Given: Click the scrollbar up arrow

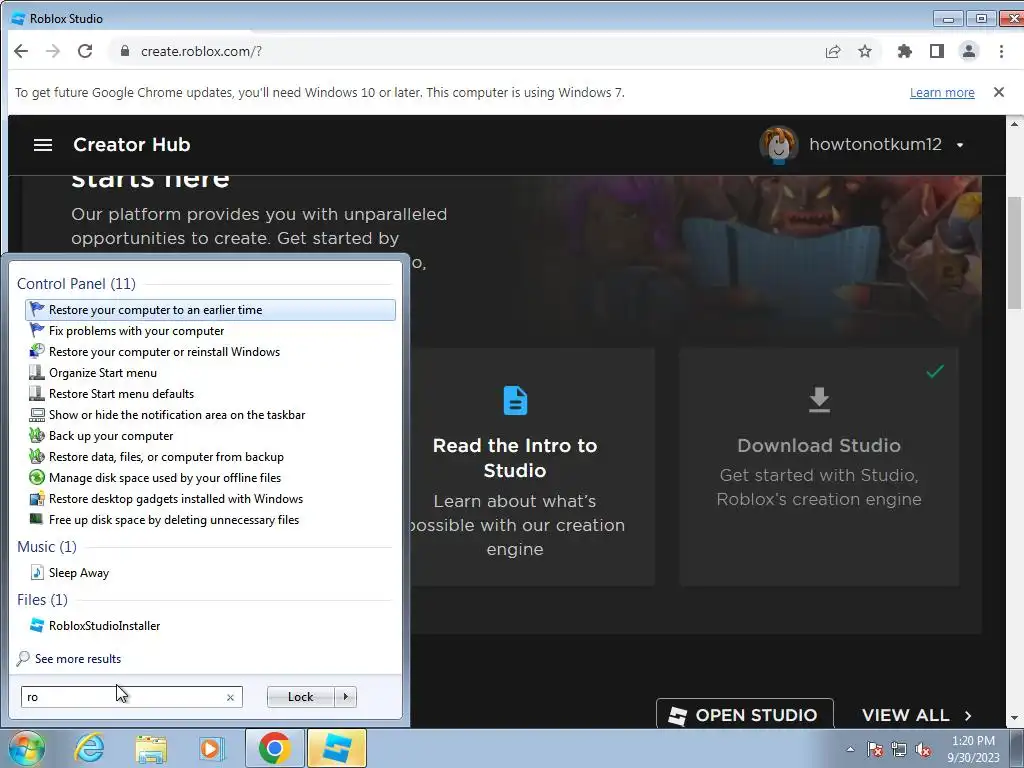Looking at the screenshot, I should [1014, 123].
